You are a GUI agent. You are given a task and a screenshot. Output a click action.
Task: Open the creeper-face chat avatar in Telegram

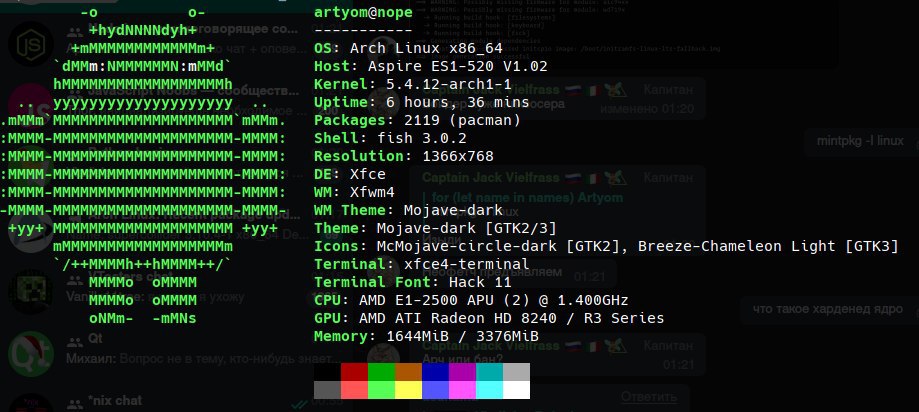pos(30,291)
